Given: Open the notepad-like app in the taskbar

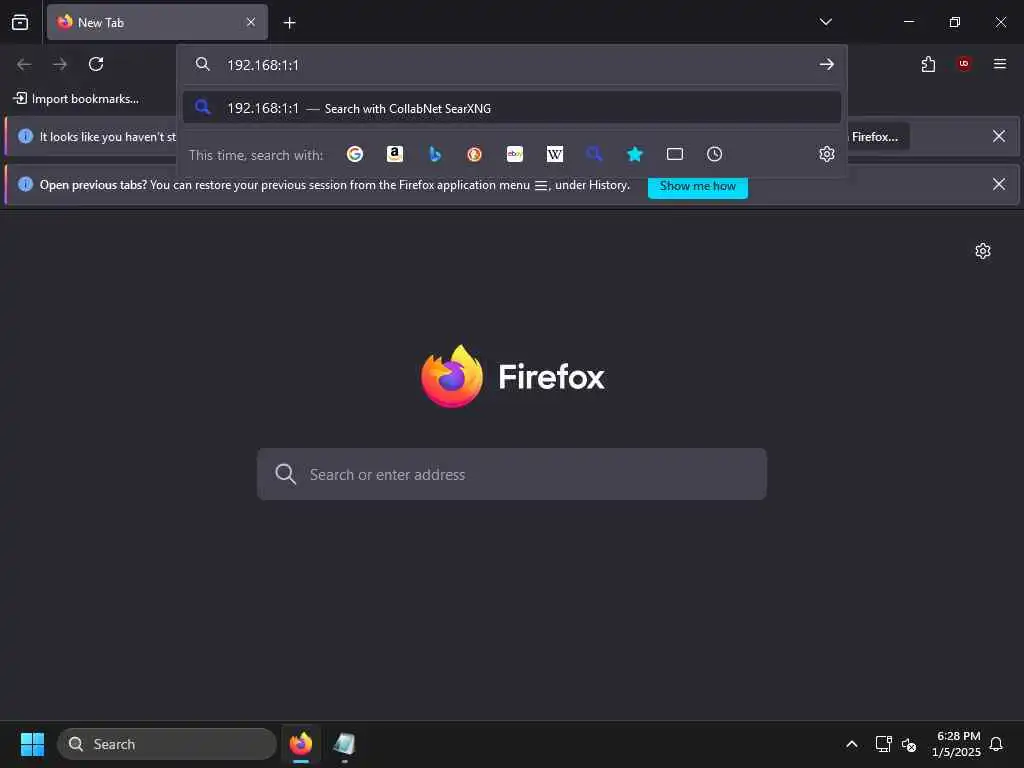Looking at the screenshot, I should [x=344, y=744].
